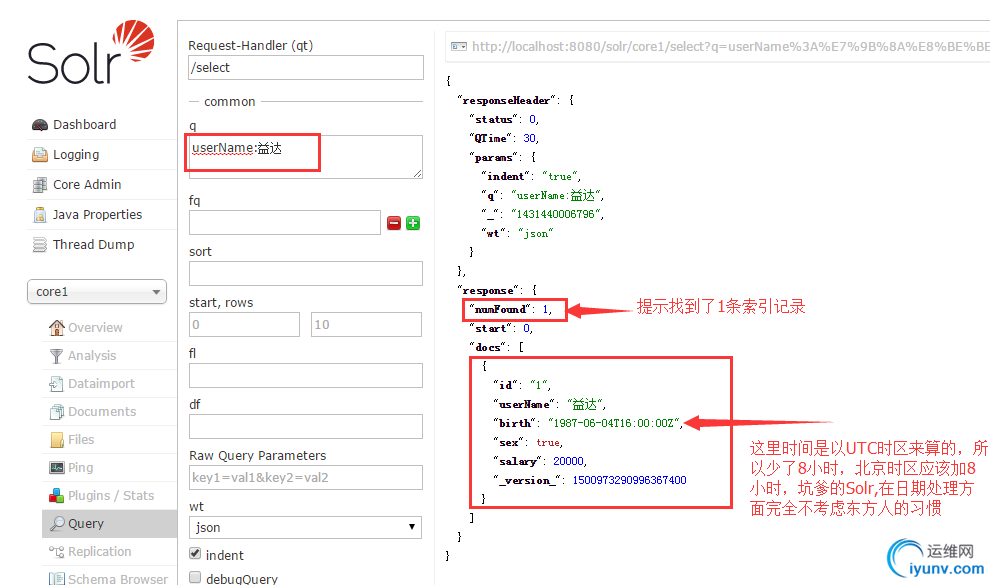Click the Query magnifier icon

[x=57, y=523]
